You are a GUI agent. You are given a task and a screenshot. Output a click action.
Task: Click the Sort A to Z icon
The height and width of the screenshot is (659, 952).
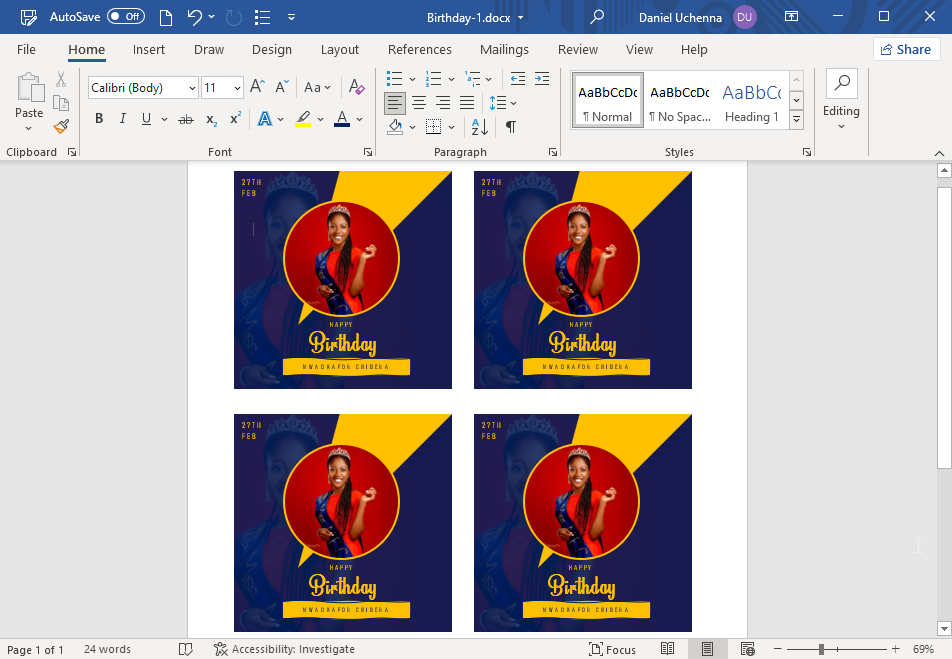tap(479, 127)
